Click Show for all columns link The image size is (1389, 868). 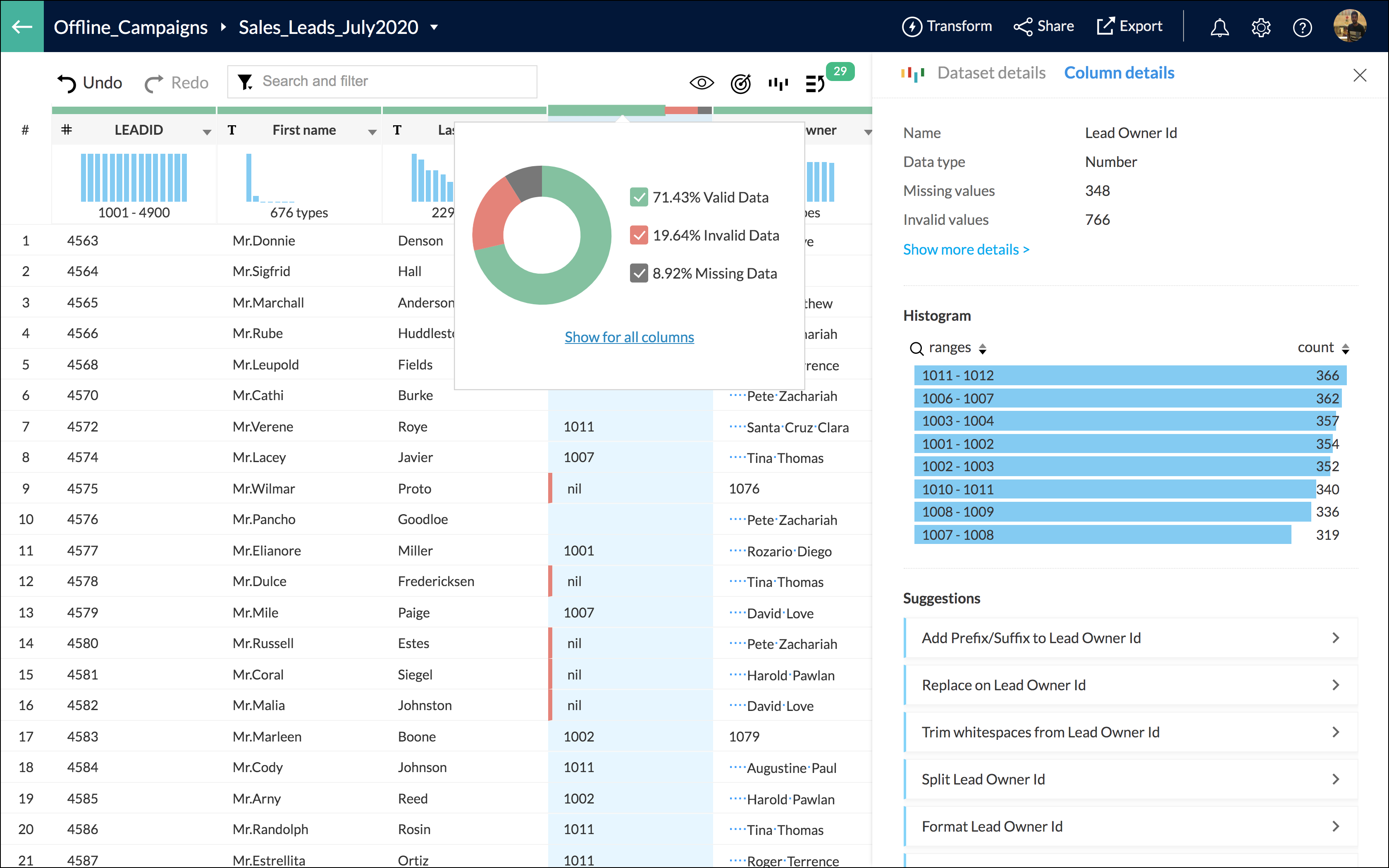point(629,337)
